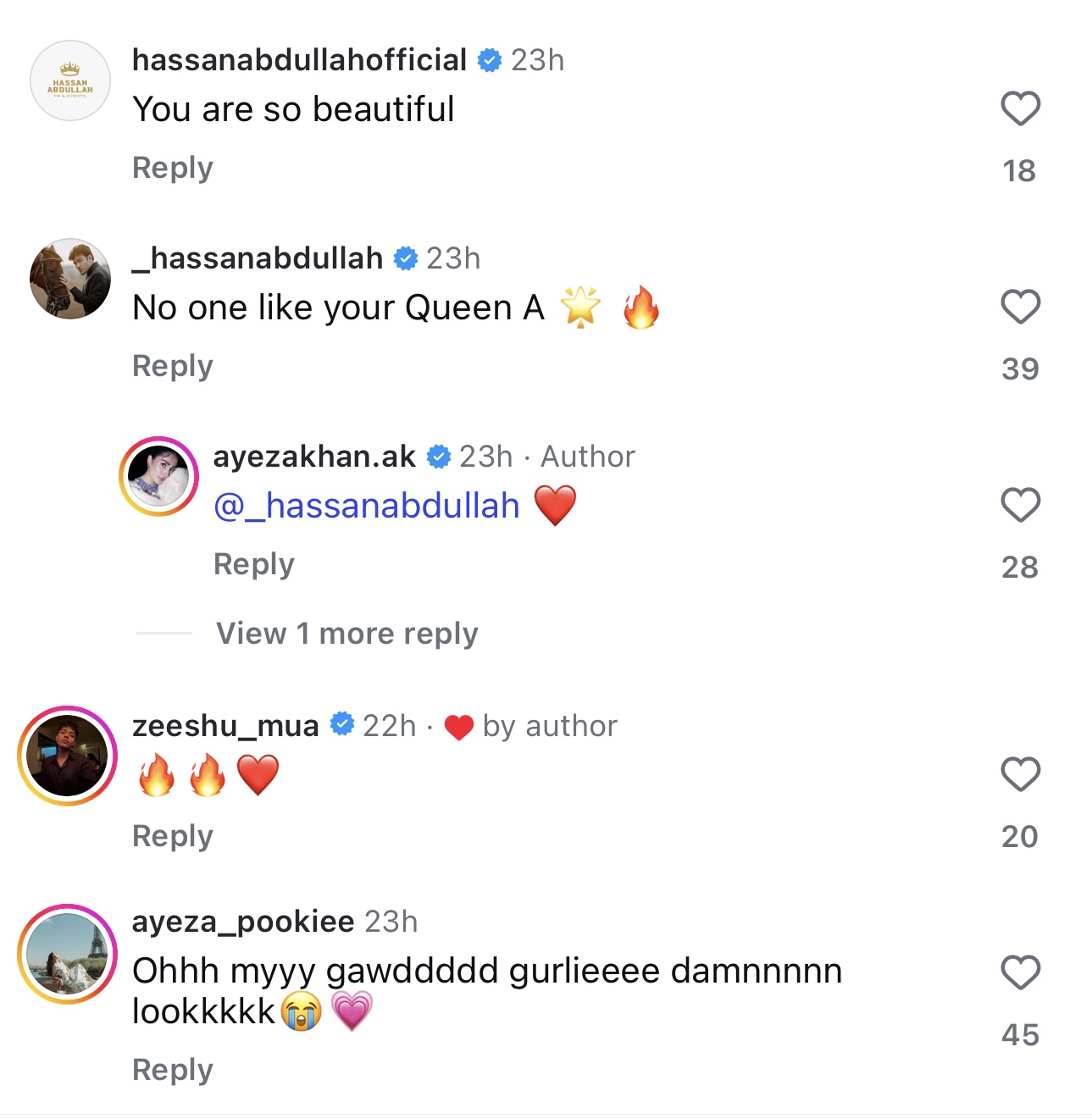Image resolution: width=1092 pixels, height=1119 pixels.
Task: Tap heart icon on ayeza_pookiee's comment
Action: (x=1020, y=972)
